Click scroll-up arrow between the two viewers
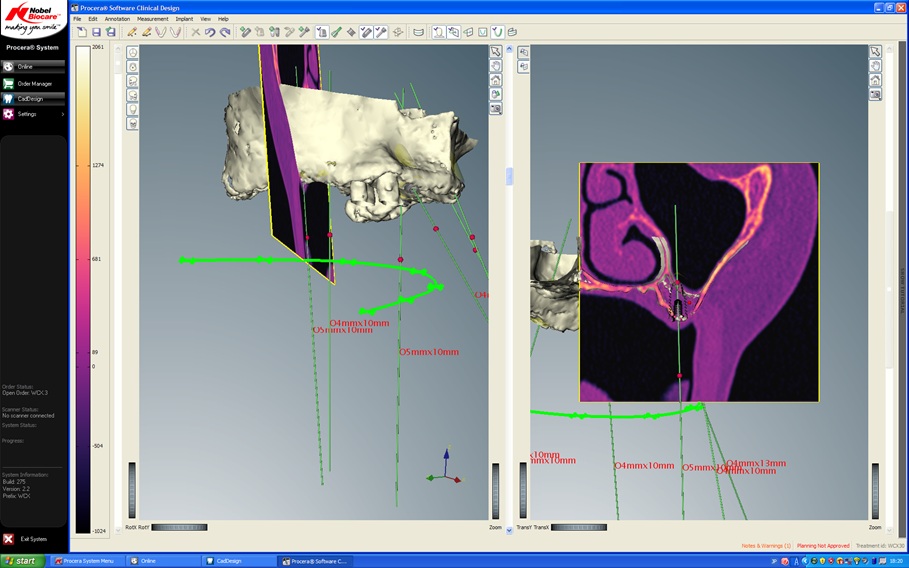This screenshot has width=909, height=568. point(510,50)
